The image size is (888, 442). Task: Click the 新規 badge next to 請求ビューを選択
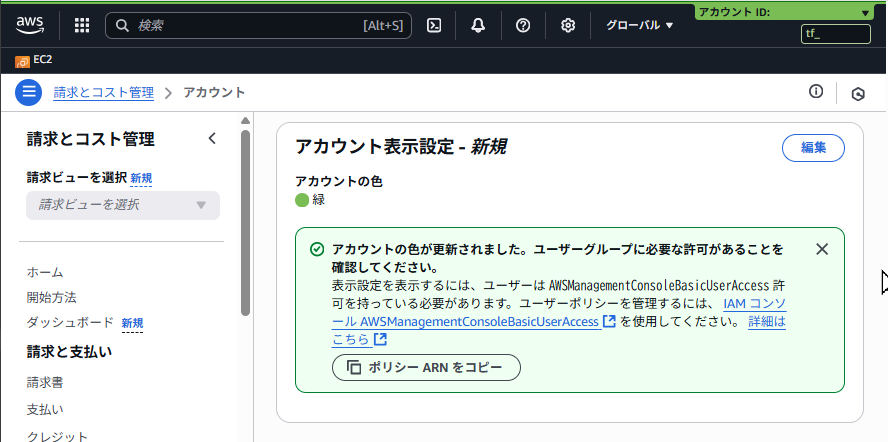141,178
